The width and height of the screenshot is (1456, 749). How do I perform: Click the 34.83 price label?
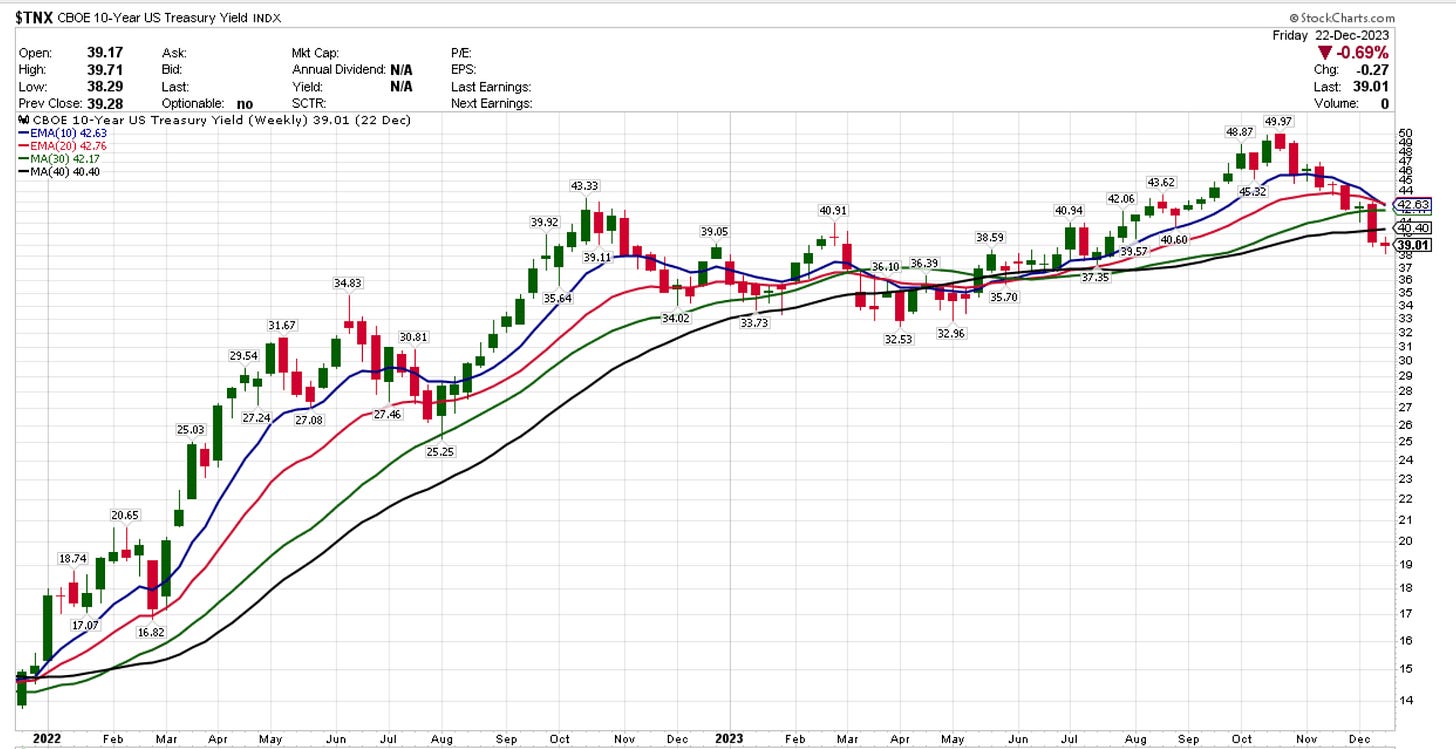pos(348,283)
